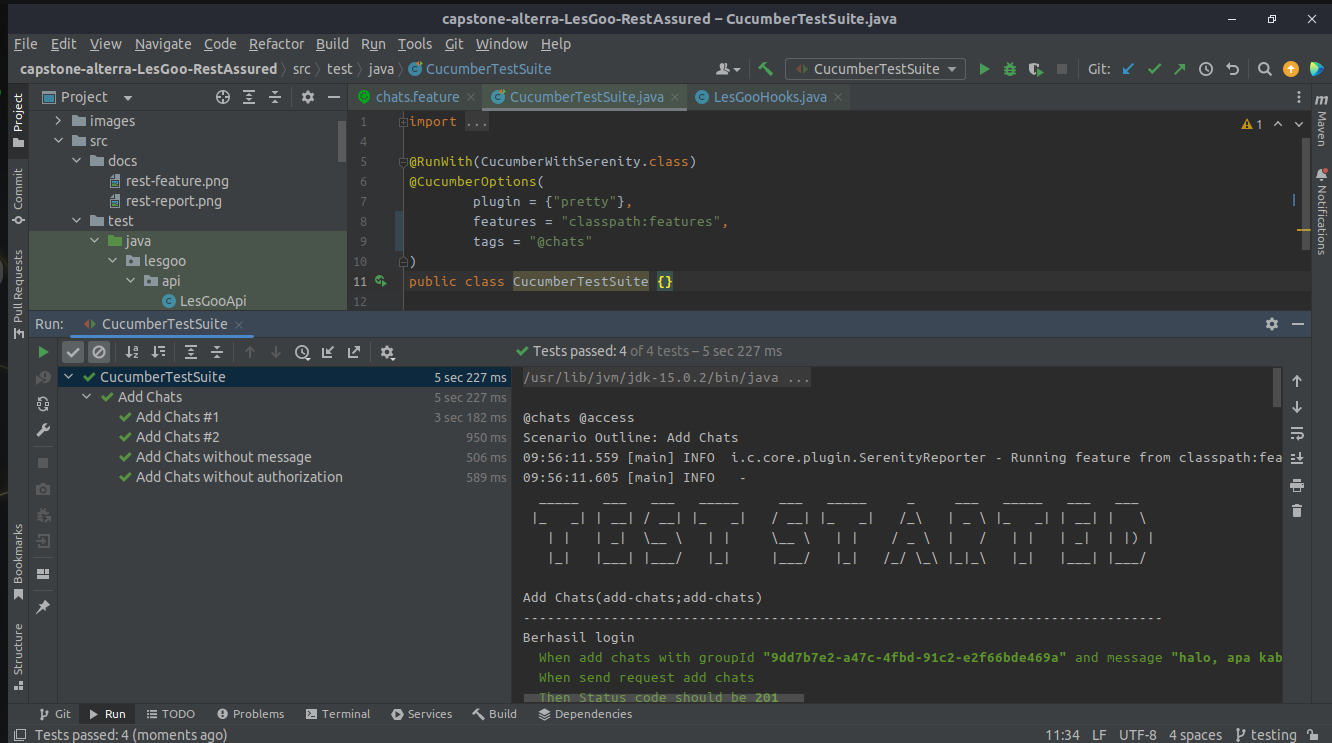The height and width of the screenshot is (743, 1332).
Task: Open the Terminal tool window
Action: pyautogui.click(x=338, y=713)
